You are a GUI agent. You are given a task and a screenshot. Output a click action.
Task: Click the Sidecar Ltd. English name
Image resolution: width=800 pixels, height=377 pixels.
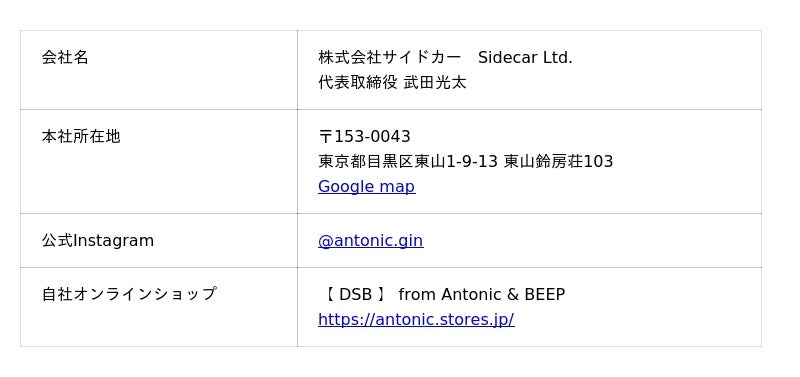(525, 57)
